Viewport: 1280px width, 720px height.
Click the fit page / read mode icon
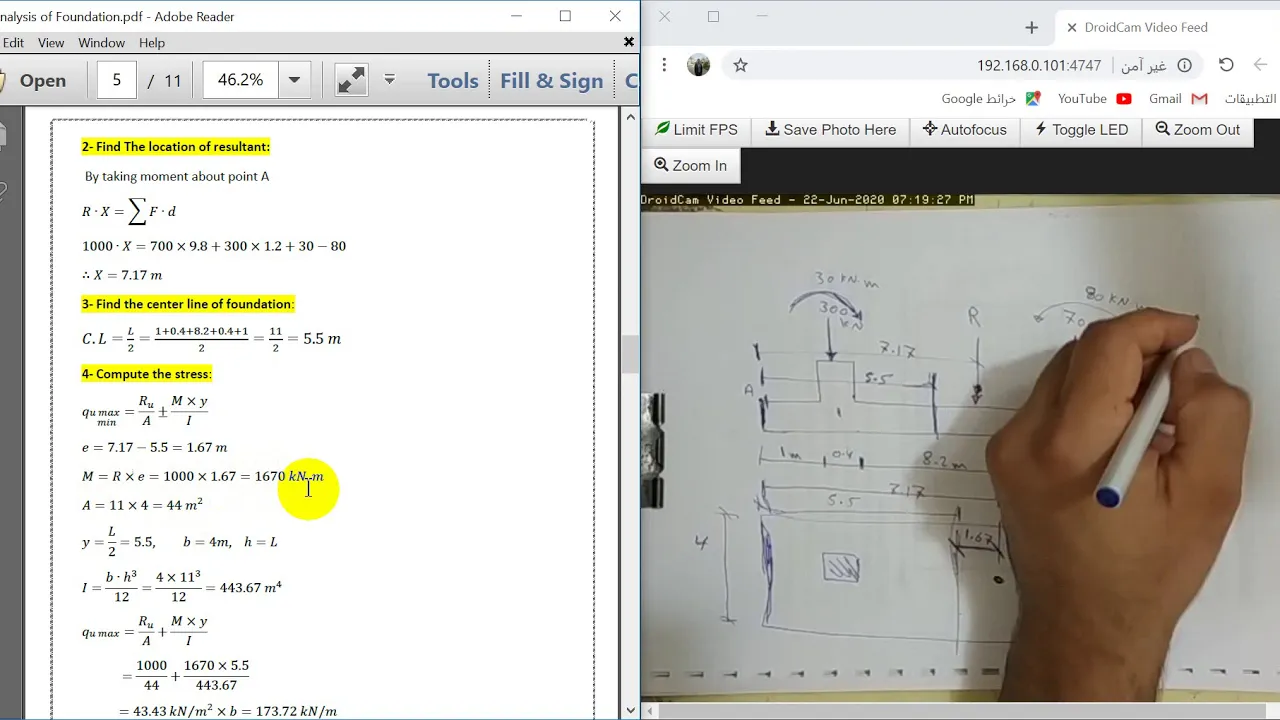[x=351, y=80]
